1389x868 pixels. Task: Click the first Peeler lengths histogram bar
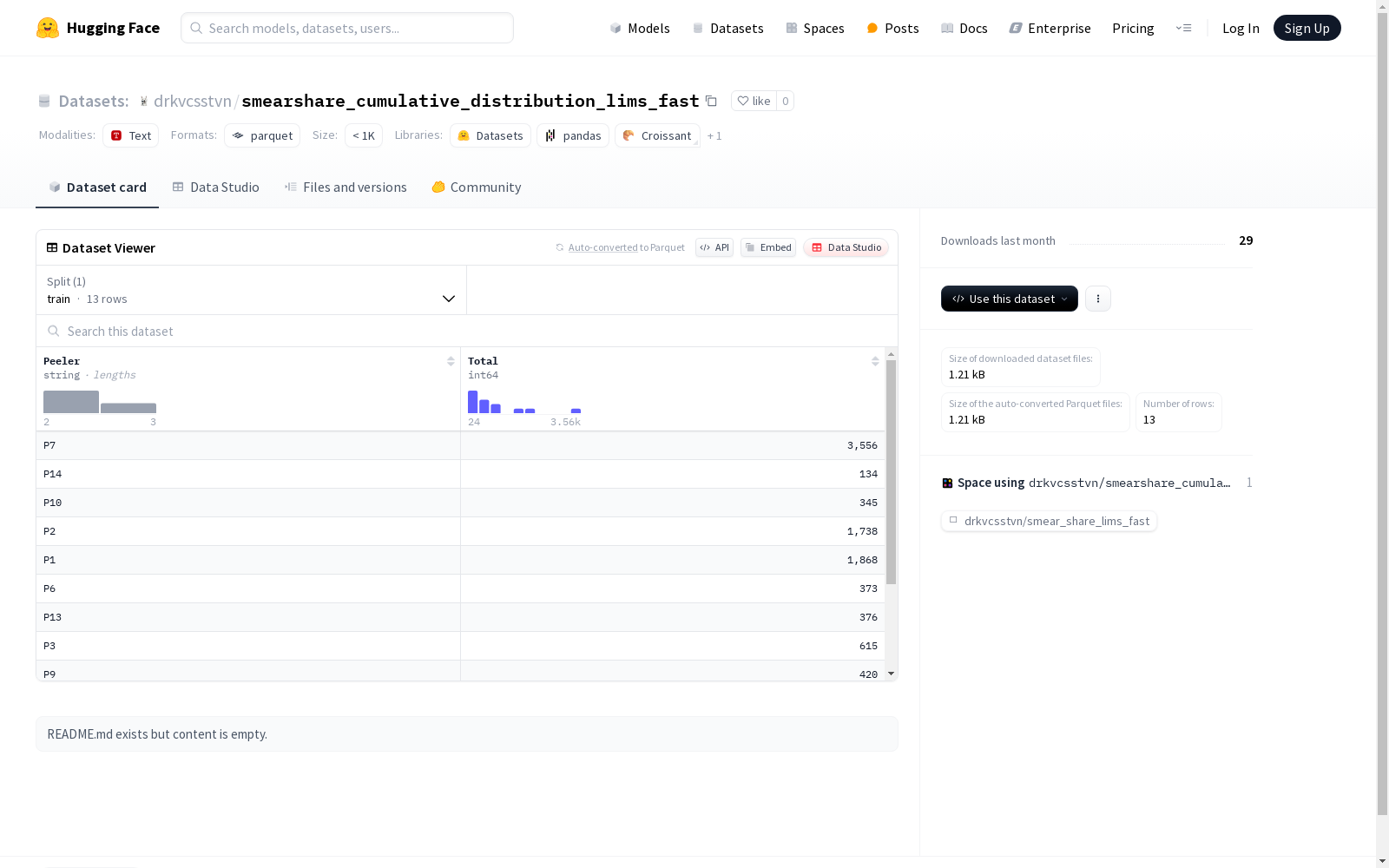[71, 402]
